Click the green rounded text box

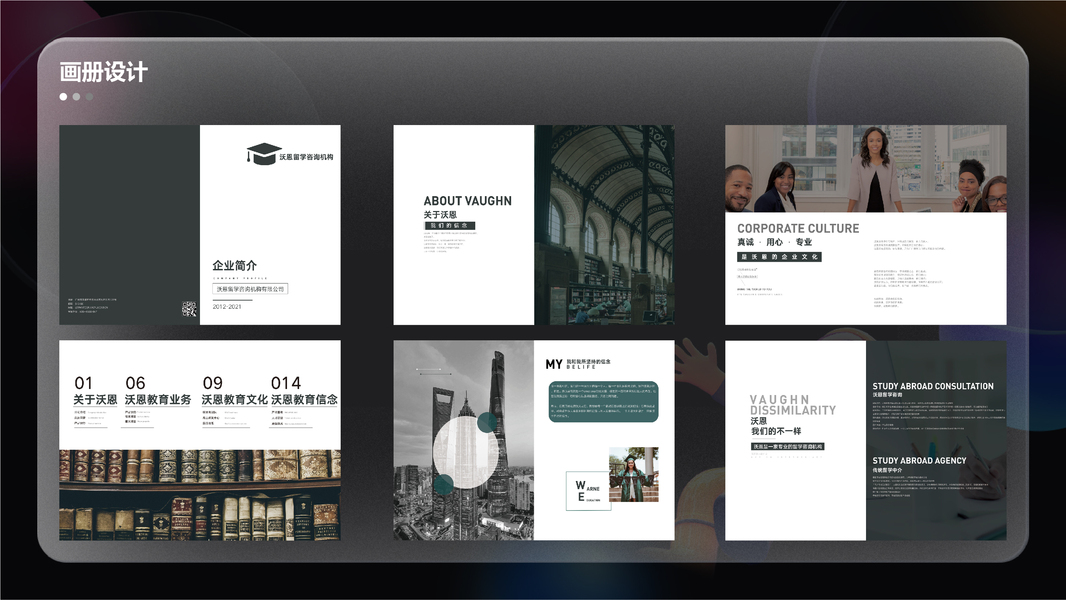pos(604,402)
